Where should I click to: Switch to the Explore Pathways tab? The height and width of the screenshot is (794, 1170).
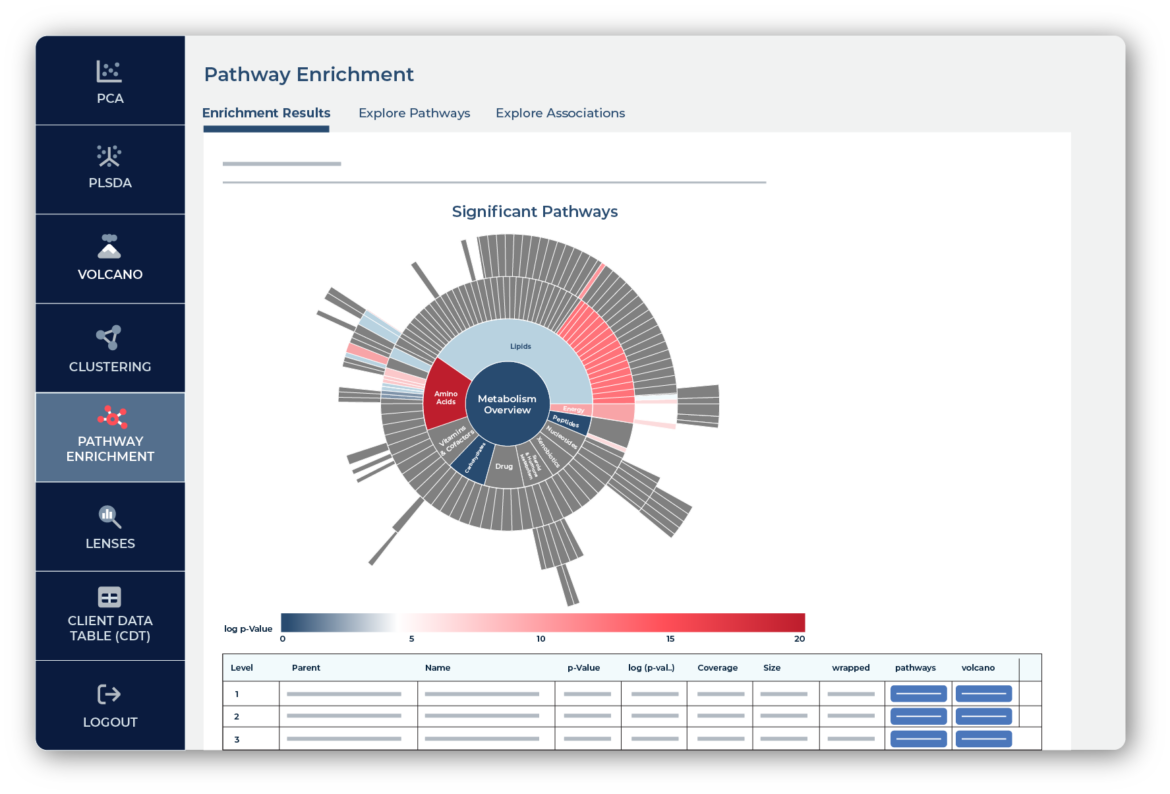point(414,113)
